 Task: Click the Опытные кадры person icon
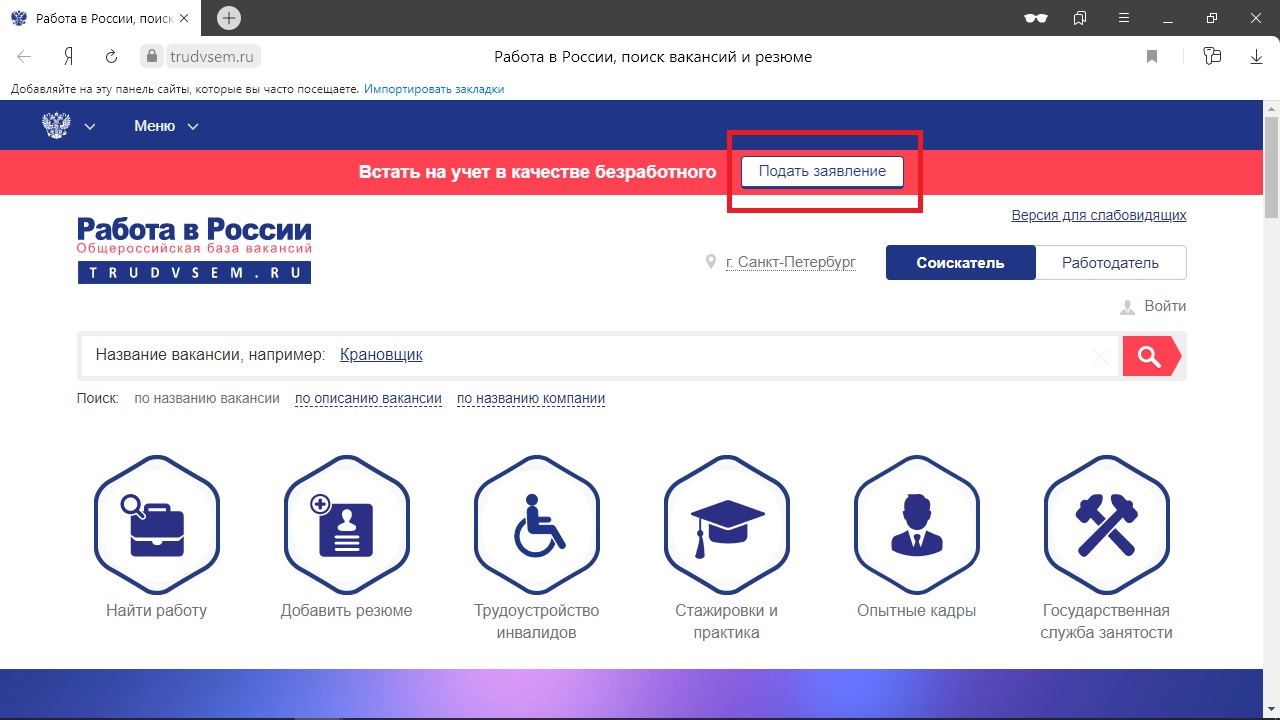[x=916, y=525]
